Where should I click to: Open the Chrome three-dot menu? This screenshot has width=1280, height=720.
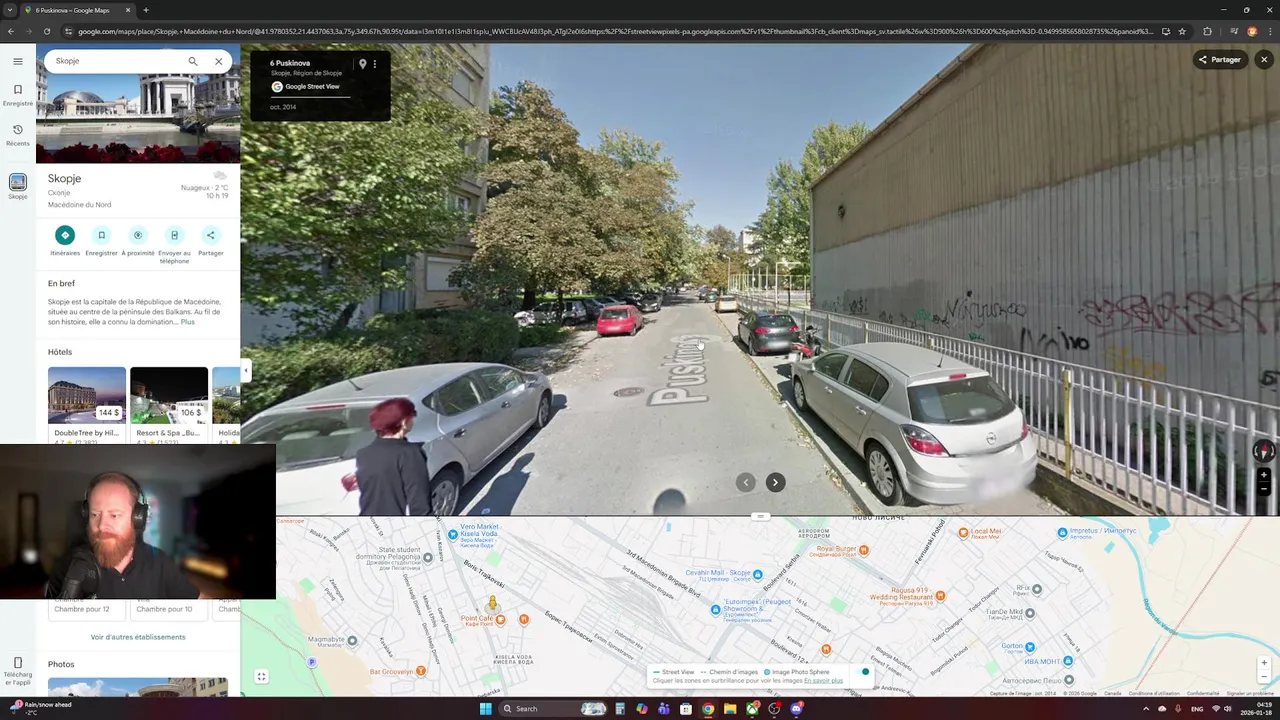1270,31
